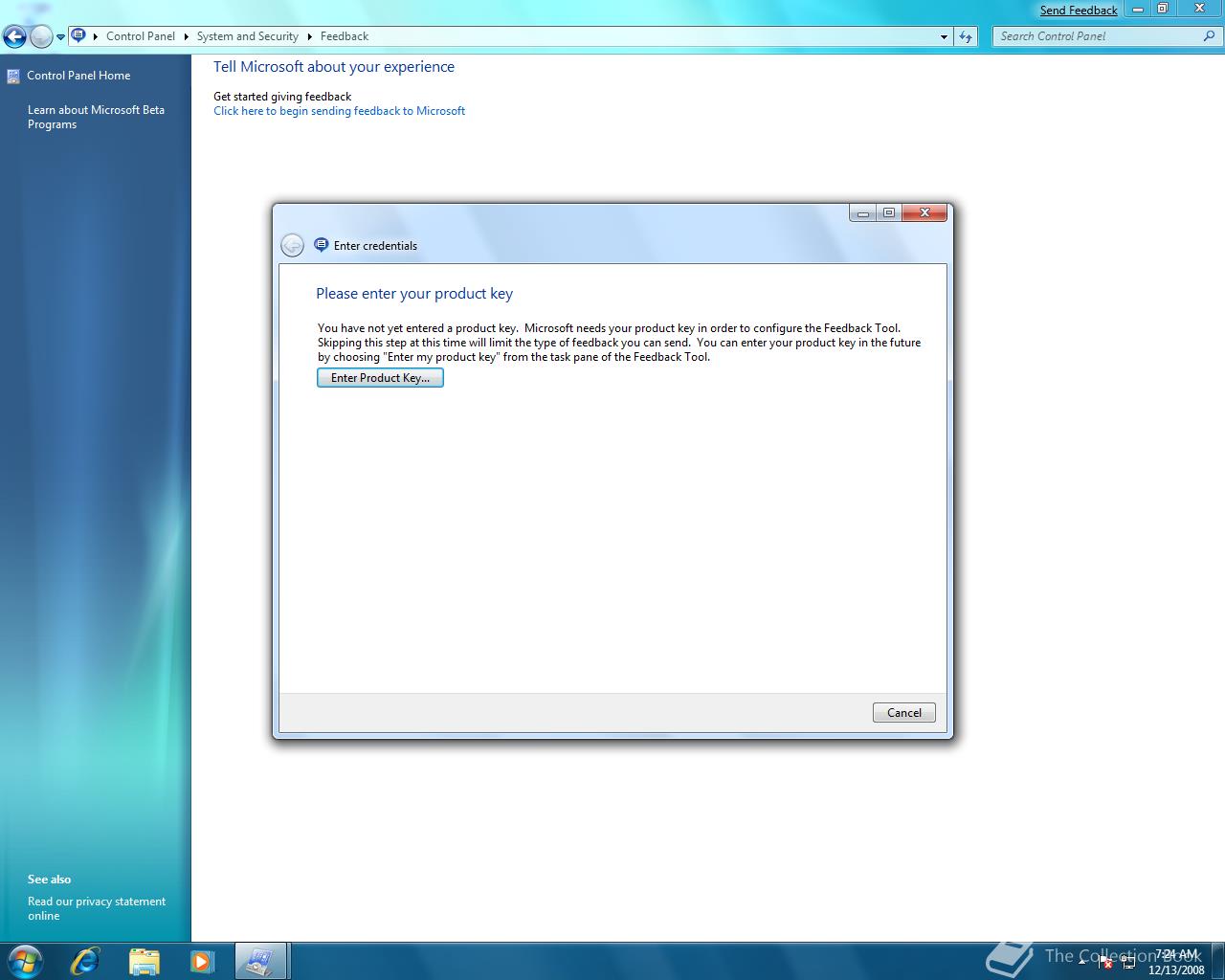Click the Feedback icon beside Enter credentials
This screenshot has height=980, width=1225.
point(321,245)
